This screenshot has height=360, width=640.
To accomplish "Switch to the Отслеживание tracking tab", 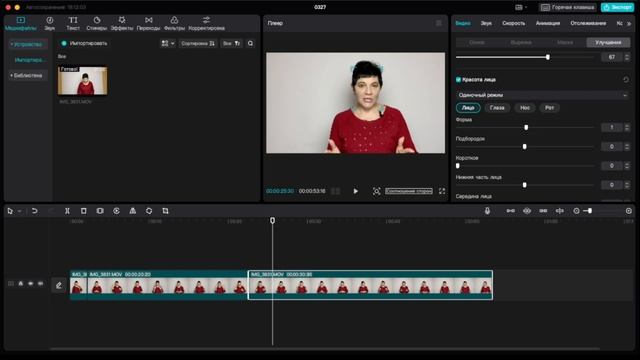I will point(588,23).
